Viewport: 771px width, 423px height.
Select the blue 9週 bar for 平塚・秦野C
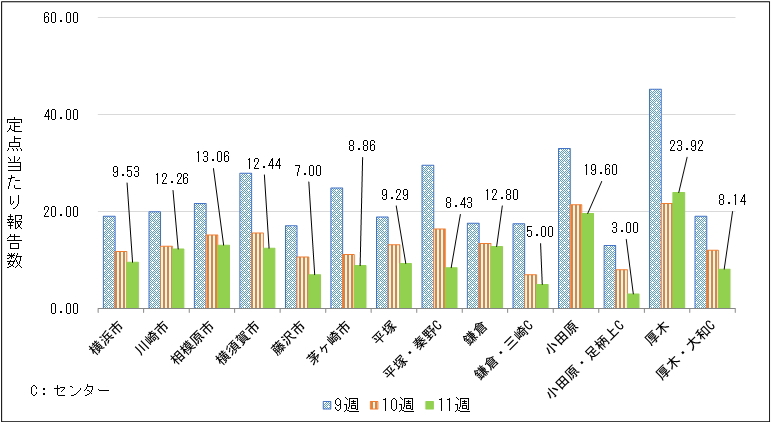click(x=427, y=236)
